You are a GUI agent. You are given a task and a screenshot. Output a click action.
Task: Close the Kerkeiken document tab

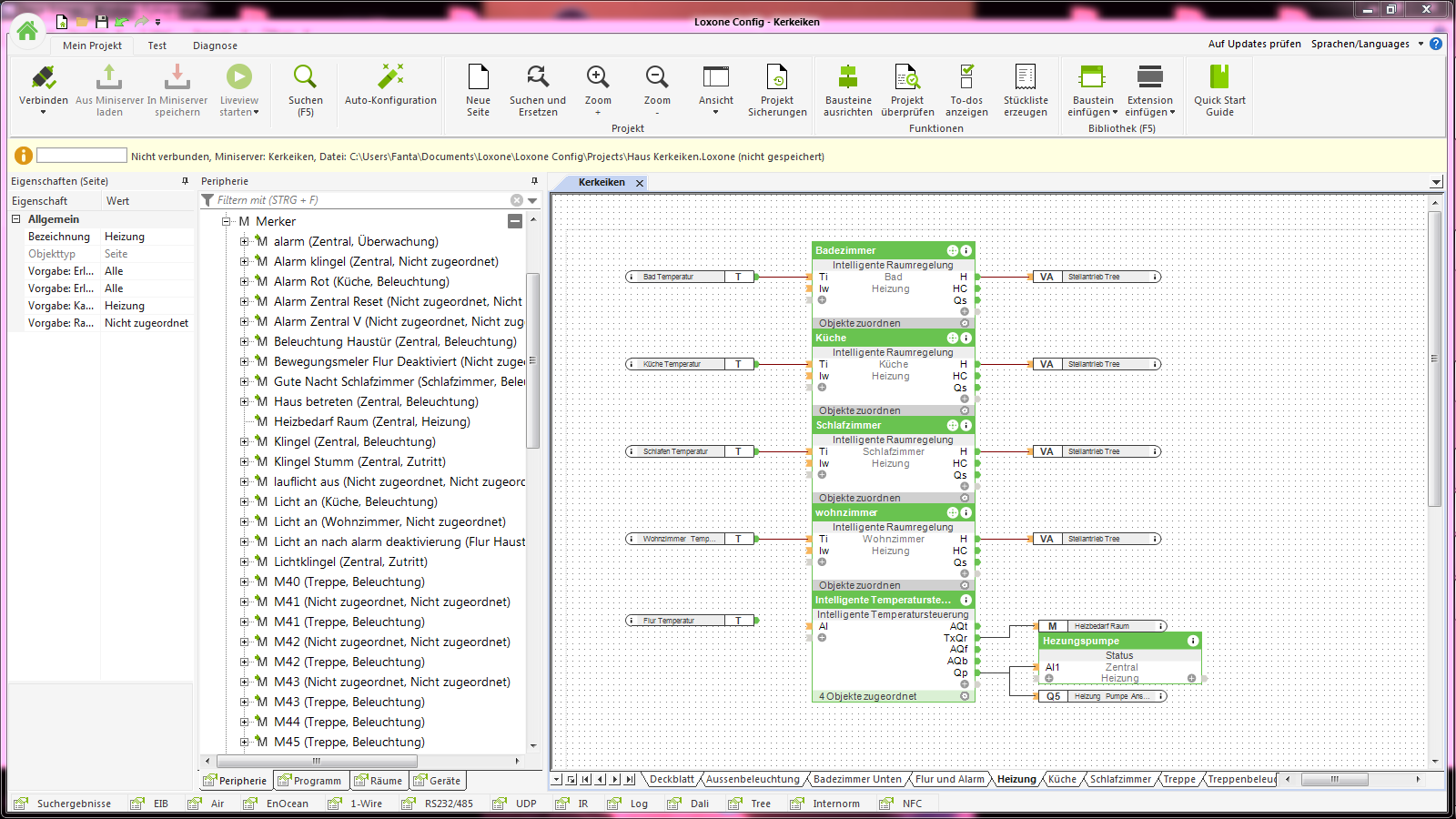(640, 183)
